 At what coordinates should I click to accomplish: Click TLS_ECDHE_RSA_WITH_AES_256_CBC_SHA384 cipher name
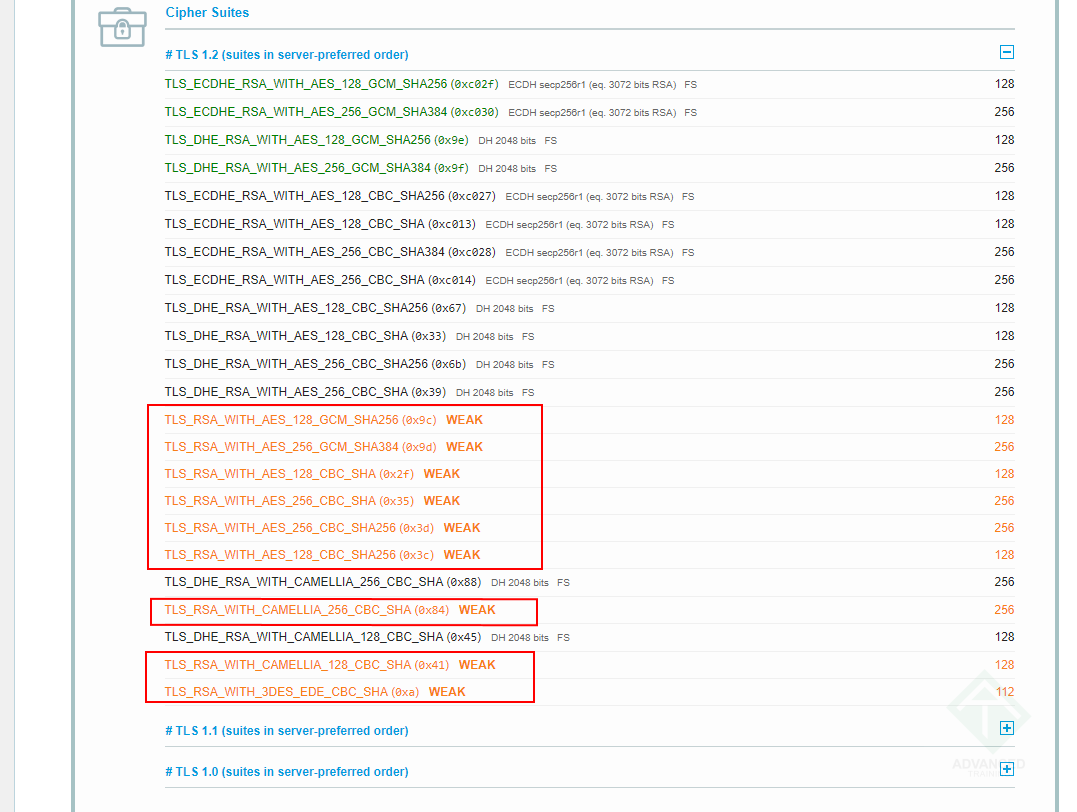pos(304,252)
